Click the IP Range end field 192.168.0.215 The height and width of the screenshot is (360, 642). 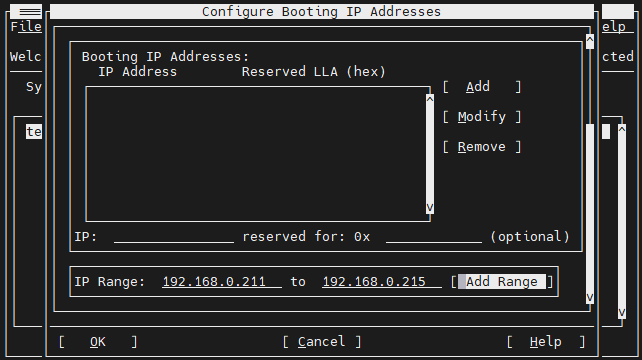tap(382, 282)
